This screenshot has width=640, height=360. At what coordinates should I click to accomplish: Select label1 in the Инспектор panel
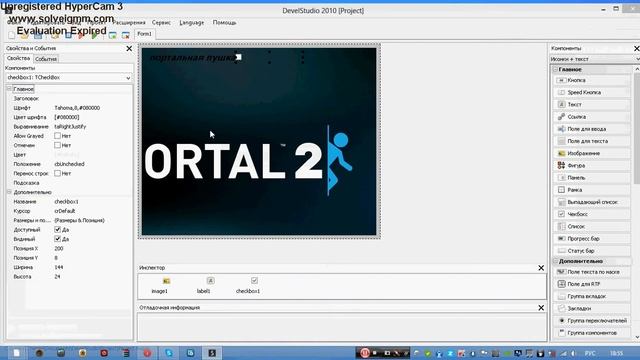pyautogui.click(x=204, y=285)
